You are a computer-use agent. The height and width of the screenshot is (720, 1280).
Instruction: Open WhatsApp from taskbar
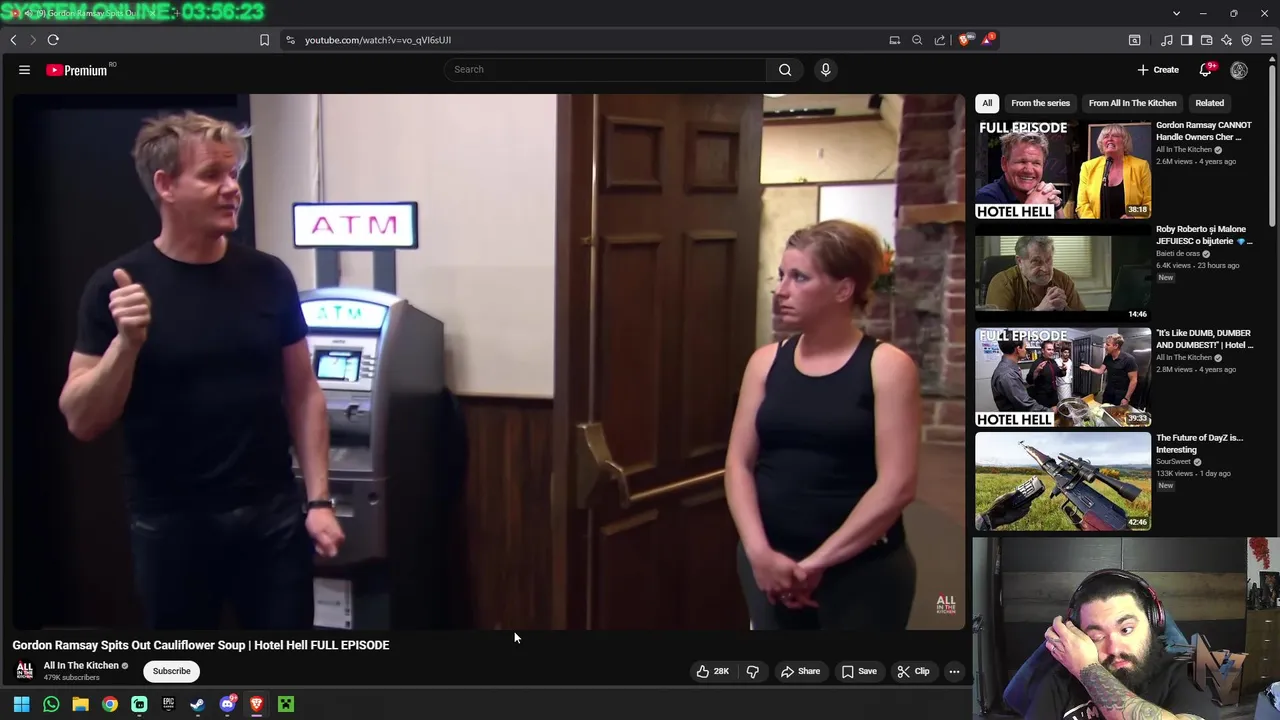[x=51, y=704]
